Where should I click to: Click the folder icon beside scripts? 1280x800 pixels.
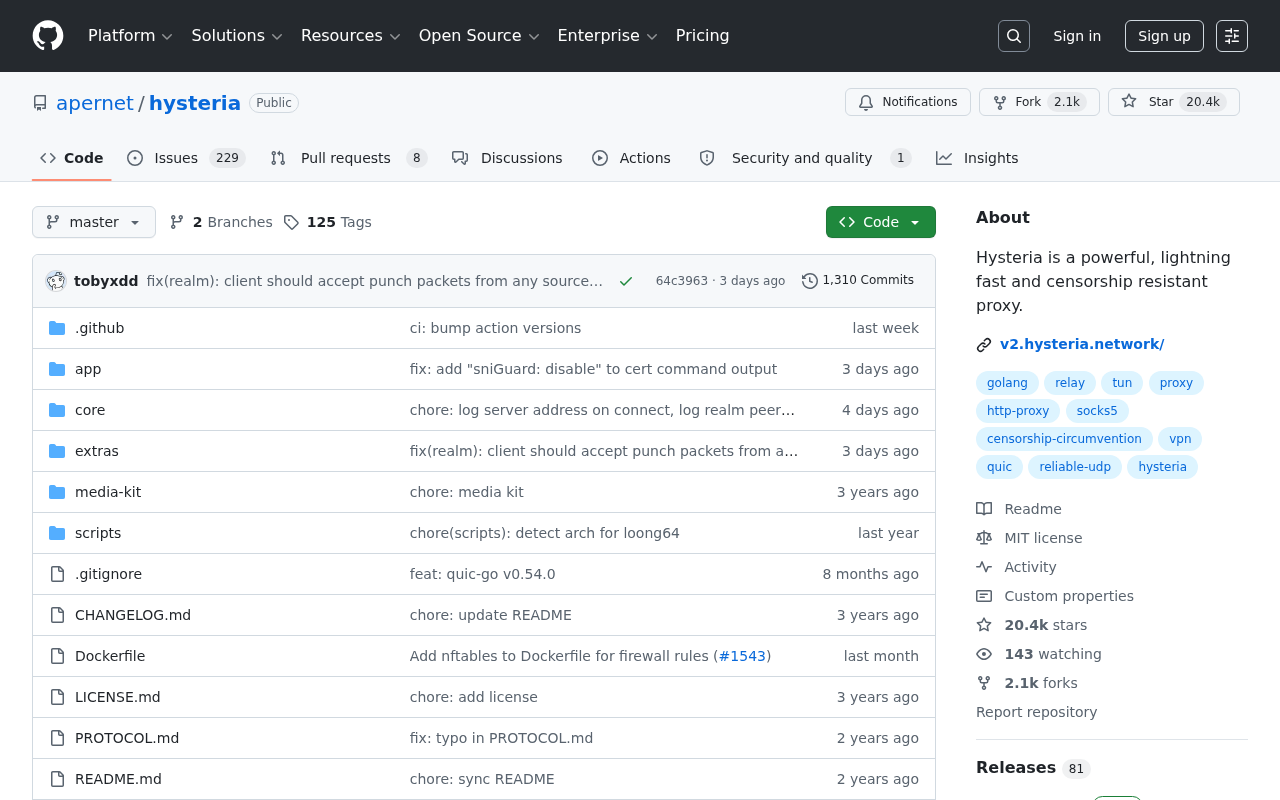(57, 533)
